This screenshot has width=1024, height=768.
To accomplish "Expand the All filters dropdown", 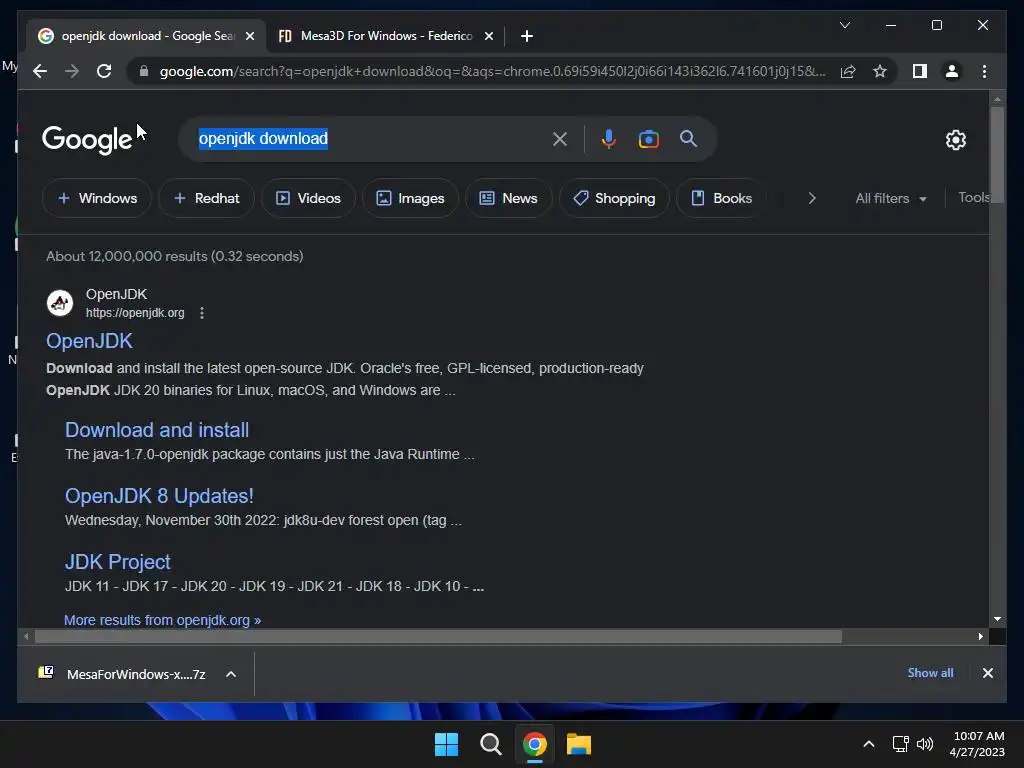I will pyautogui.click(x=891, y=198).
